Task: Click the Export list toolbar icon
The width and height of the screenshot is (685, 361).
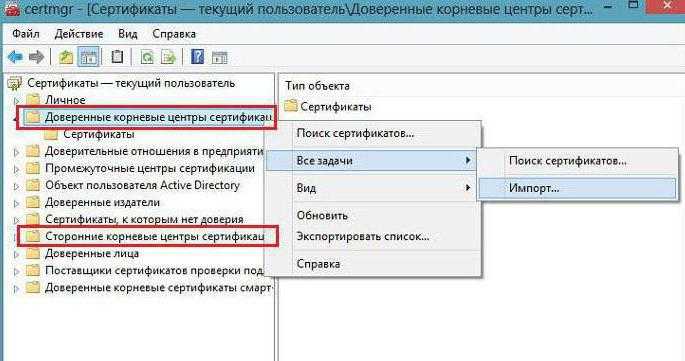Action: click(168, 57)
